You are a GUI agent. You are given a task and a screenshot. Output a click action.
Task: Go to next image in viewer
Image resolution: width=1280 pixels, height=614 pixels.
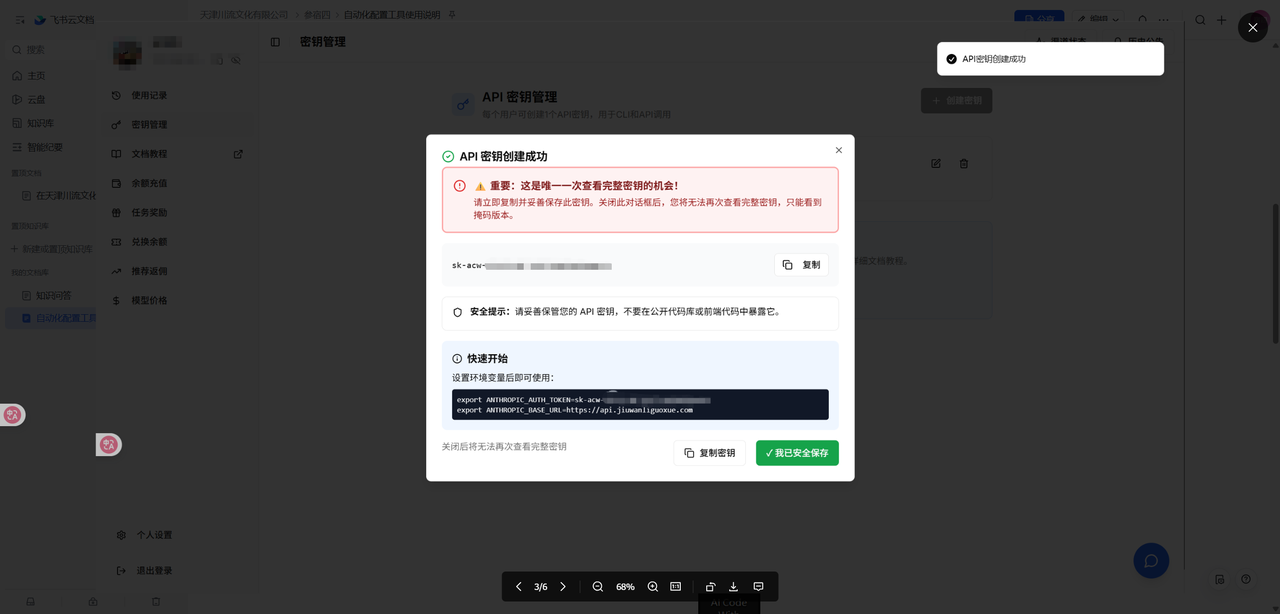tap(563, 587)
